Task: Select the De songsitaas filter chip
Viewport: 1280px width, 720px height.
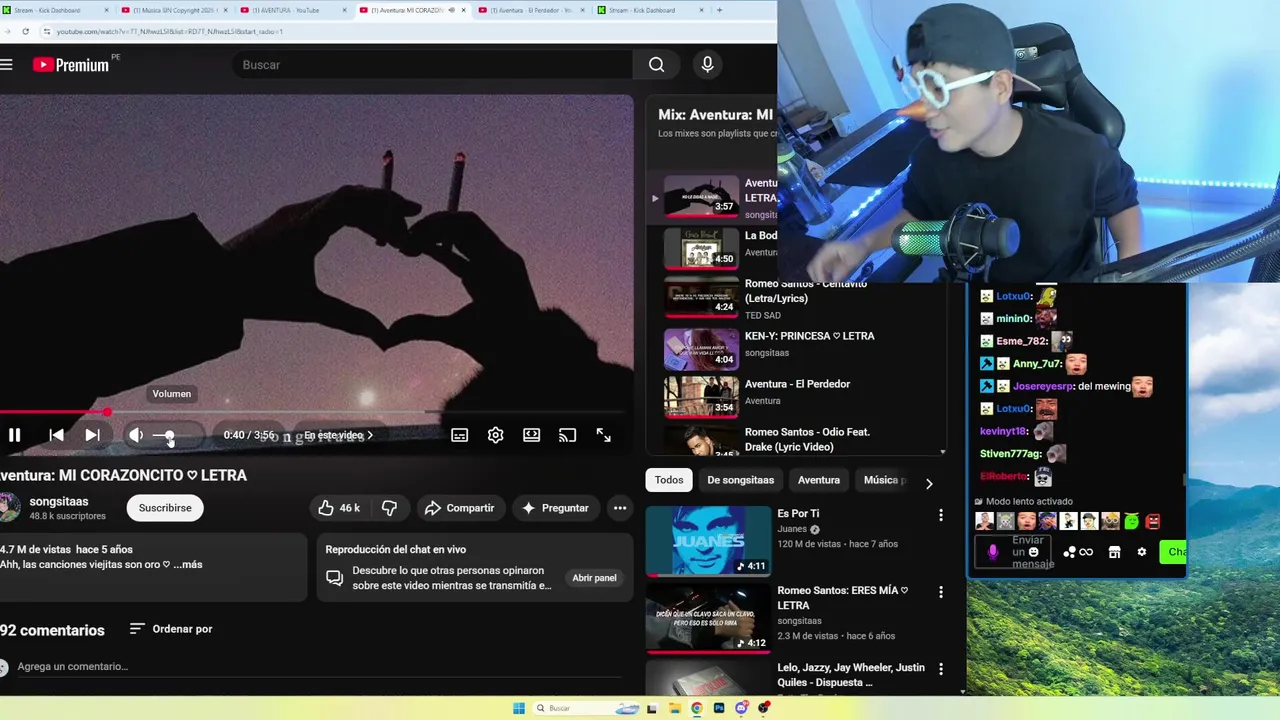Action: 741,480
